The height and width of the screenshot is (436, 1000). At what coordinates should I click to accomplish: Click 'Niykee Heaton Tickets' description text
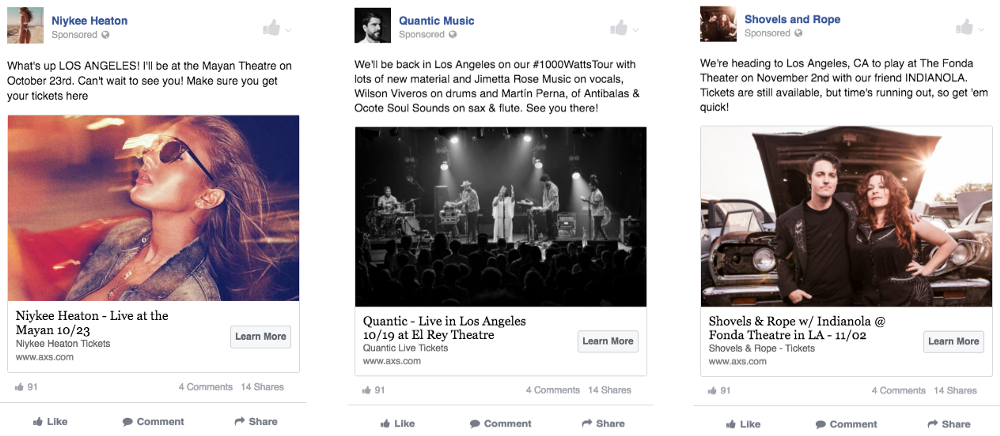pyautogui.click(x=62, y=344)
